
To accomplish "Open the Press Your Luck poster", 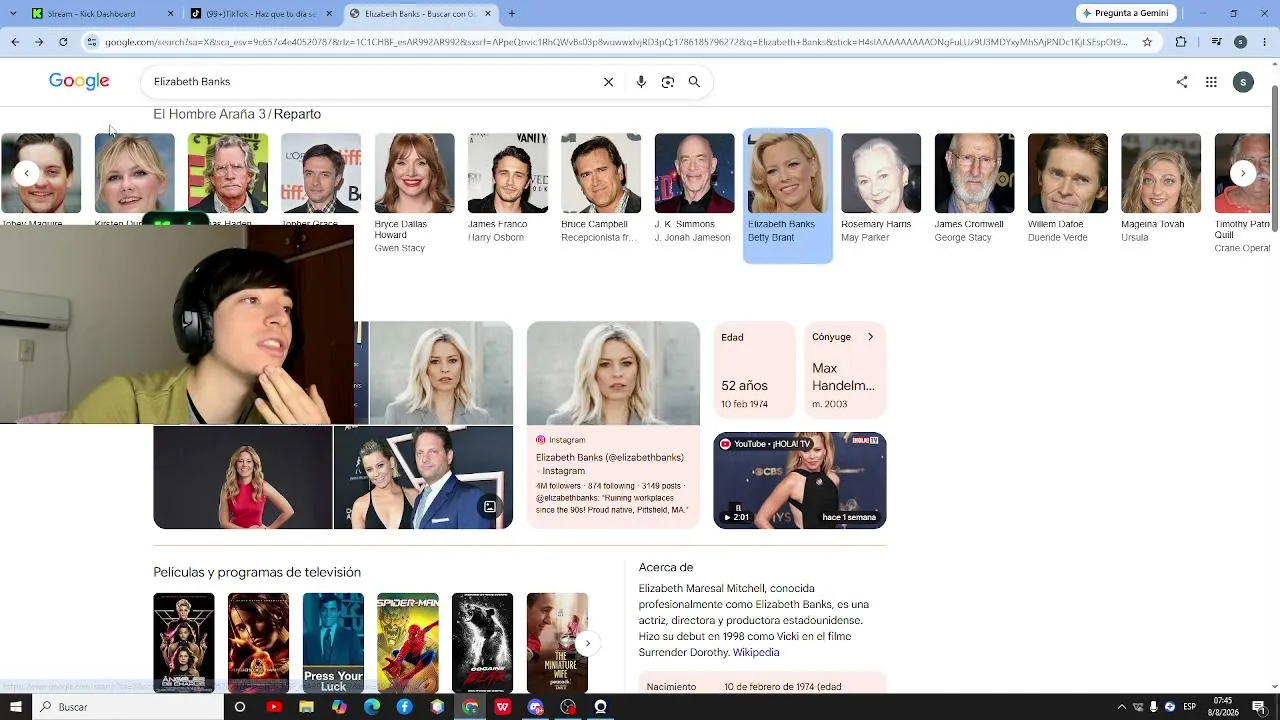I will [333, 643].
